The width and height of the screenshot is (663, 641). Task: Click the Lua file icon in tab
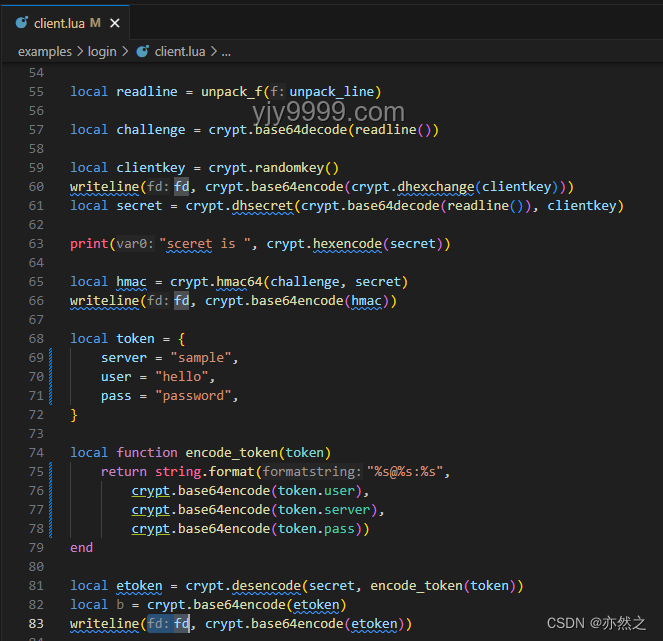(x=22, y=23)
